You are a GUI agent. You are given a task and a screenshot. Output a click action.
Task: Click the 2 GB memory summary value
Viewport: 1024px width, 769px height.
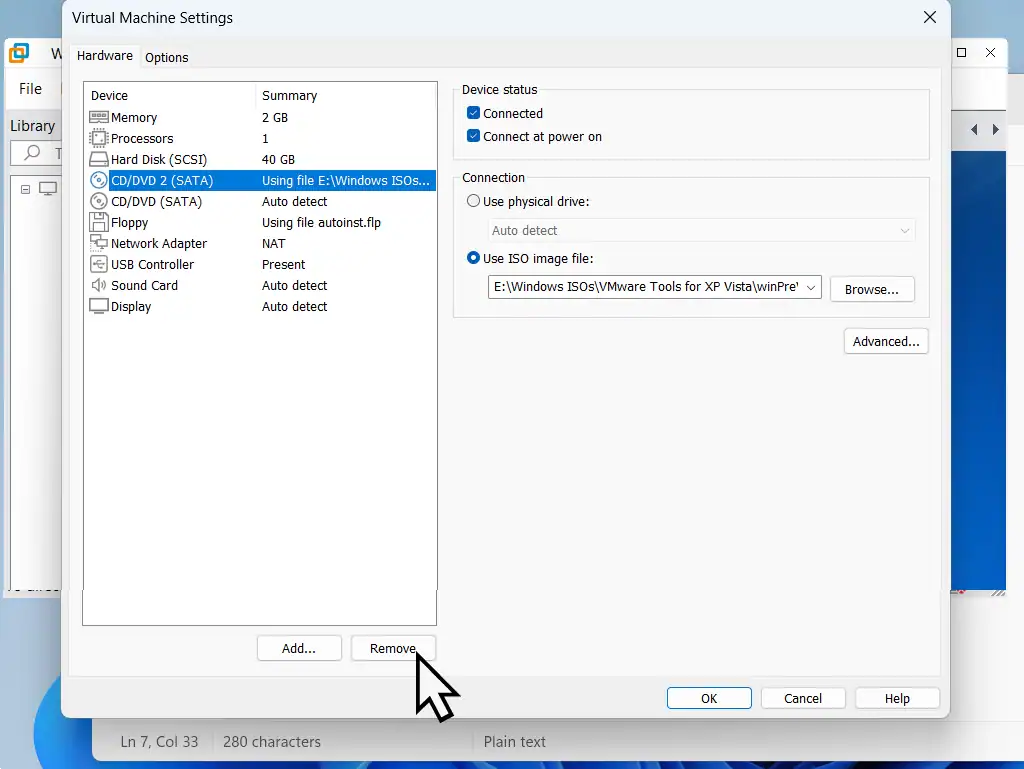click(x=275, y=118)
